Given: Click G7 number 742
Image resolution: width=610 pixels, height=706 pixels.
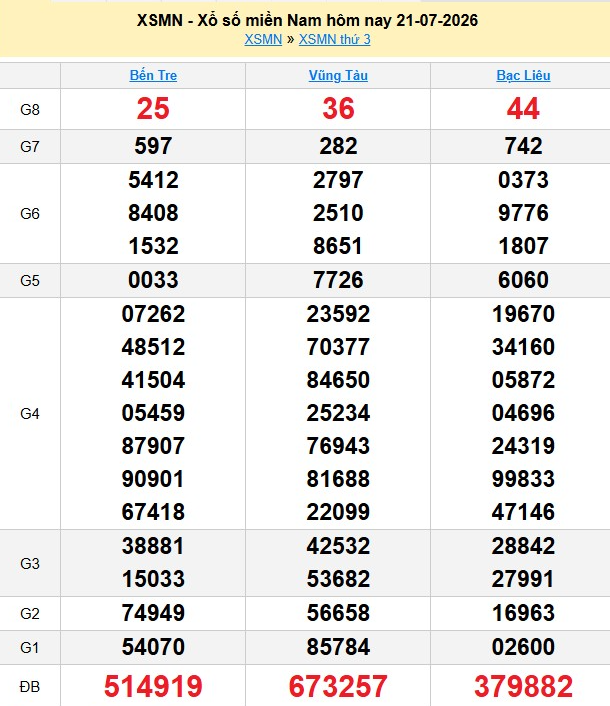Looking at the screenshot, I should 523,146.
